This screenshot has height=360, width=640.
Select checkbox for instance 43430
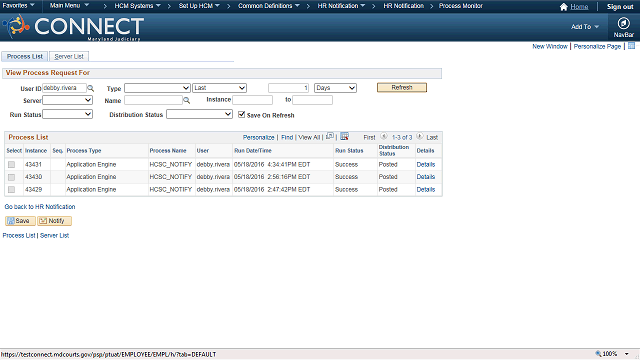point(11,177)
